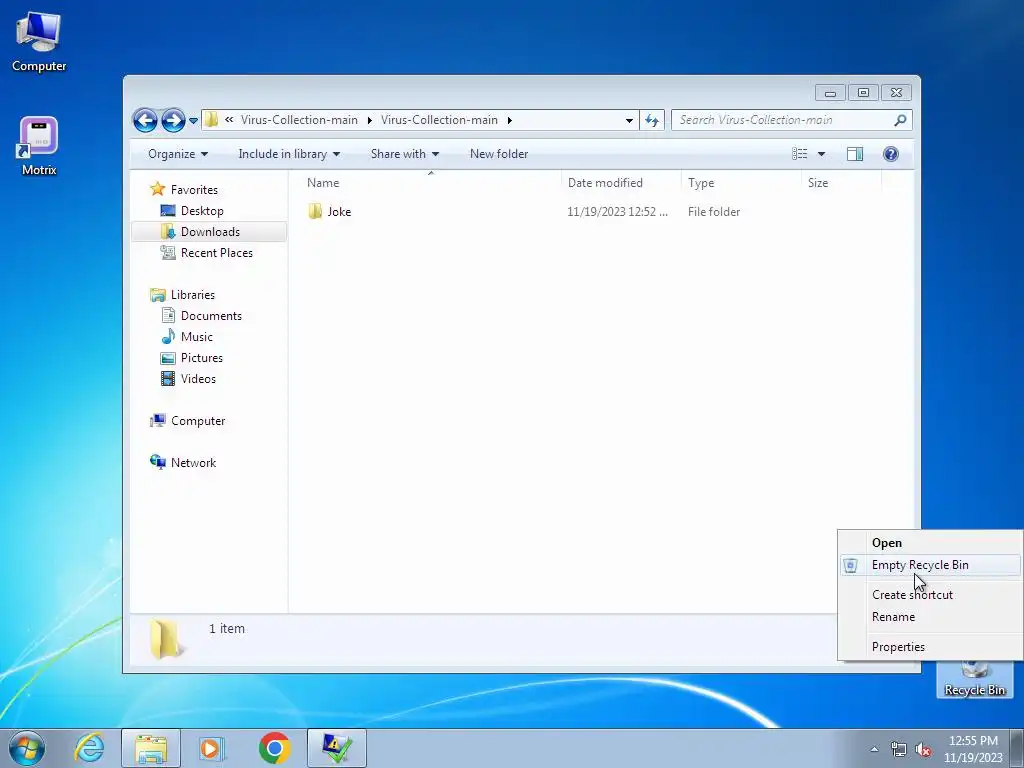Launch Google Chrome from the taskbar

click(x=274, y=748)
